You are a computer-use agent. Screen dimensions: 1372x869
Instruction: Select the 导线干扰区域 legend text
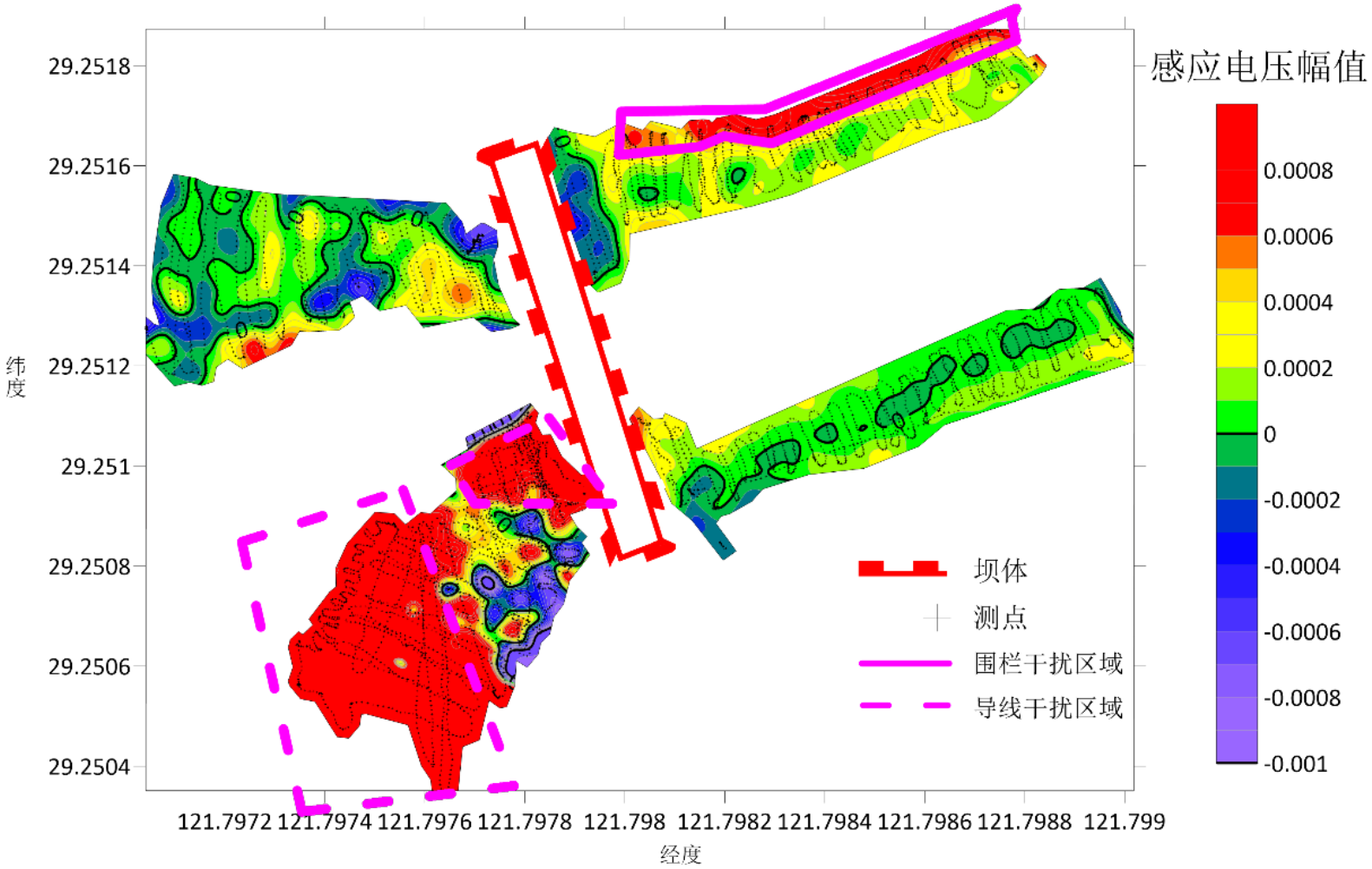coord(1047,708)
